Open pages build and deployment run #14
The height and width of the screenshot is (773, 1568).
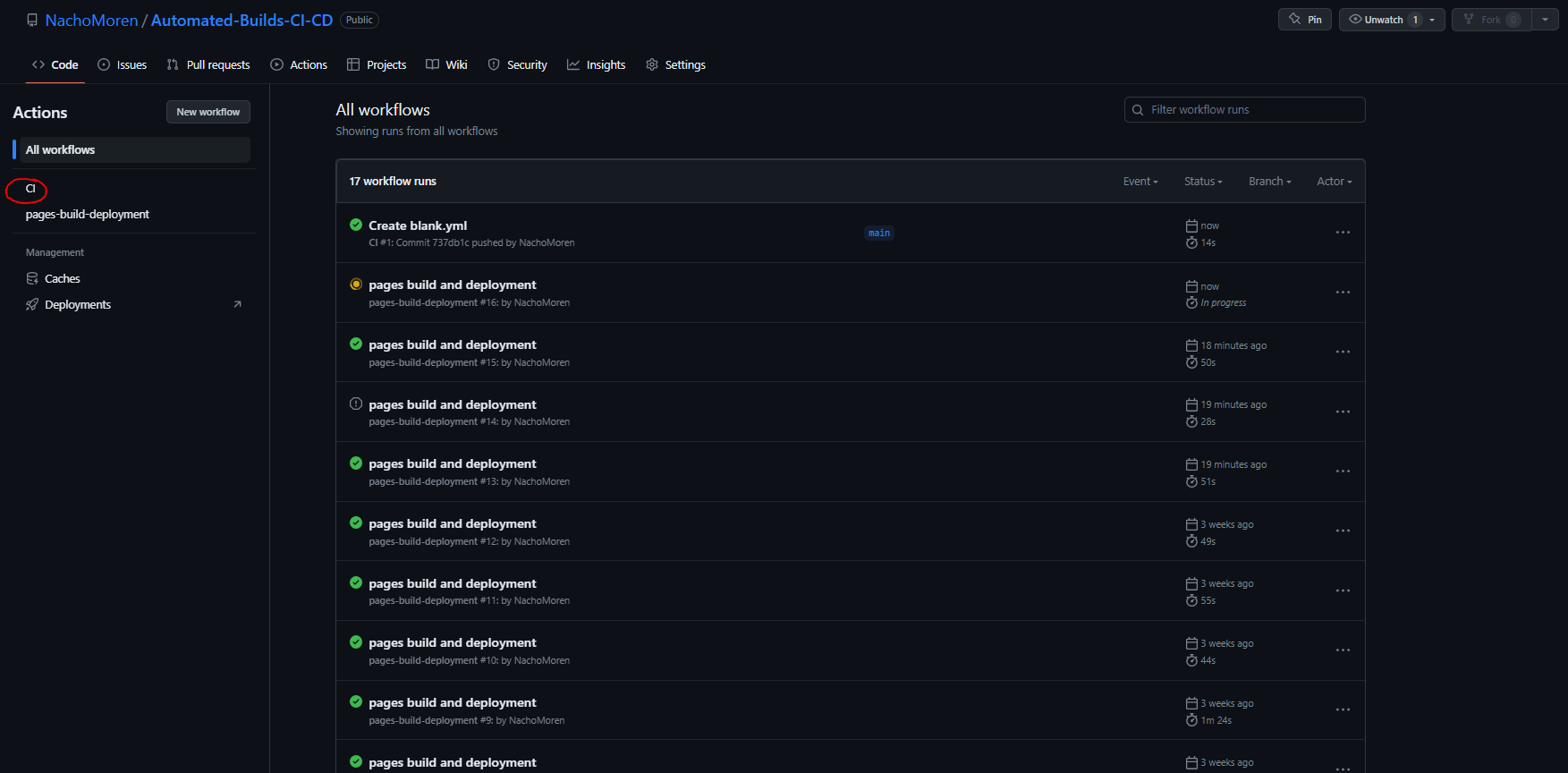[x=453, y=404]
